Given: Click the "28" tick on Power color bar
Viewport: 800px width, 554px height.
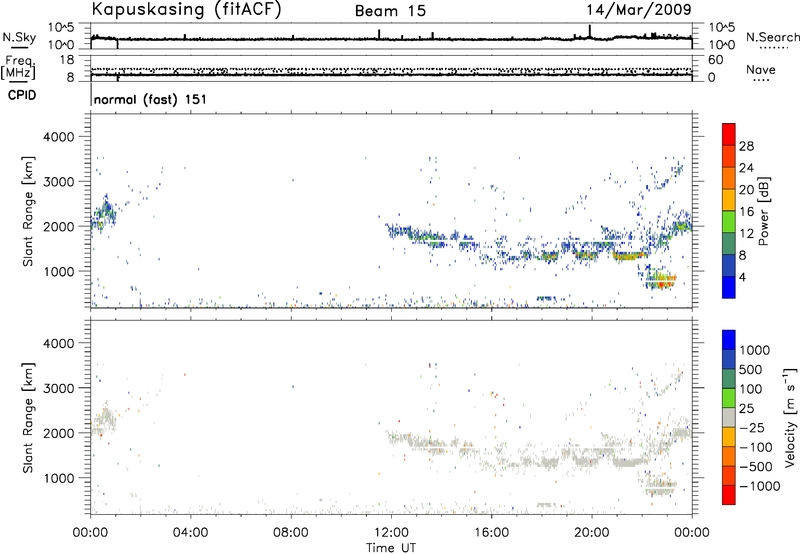Looking at the screenshot, I should point(746,146).
